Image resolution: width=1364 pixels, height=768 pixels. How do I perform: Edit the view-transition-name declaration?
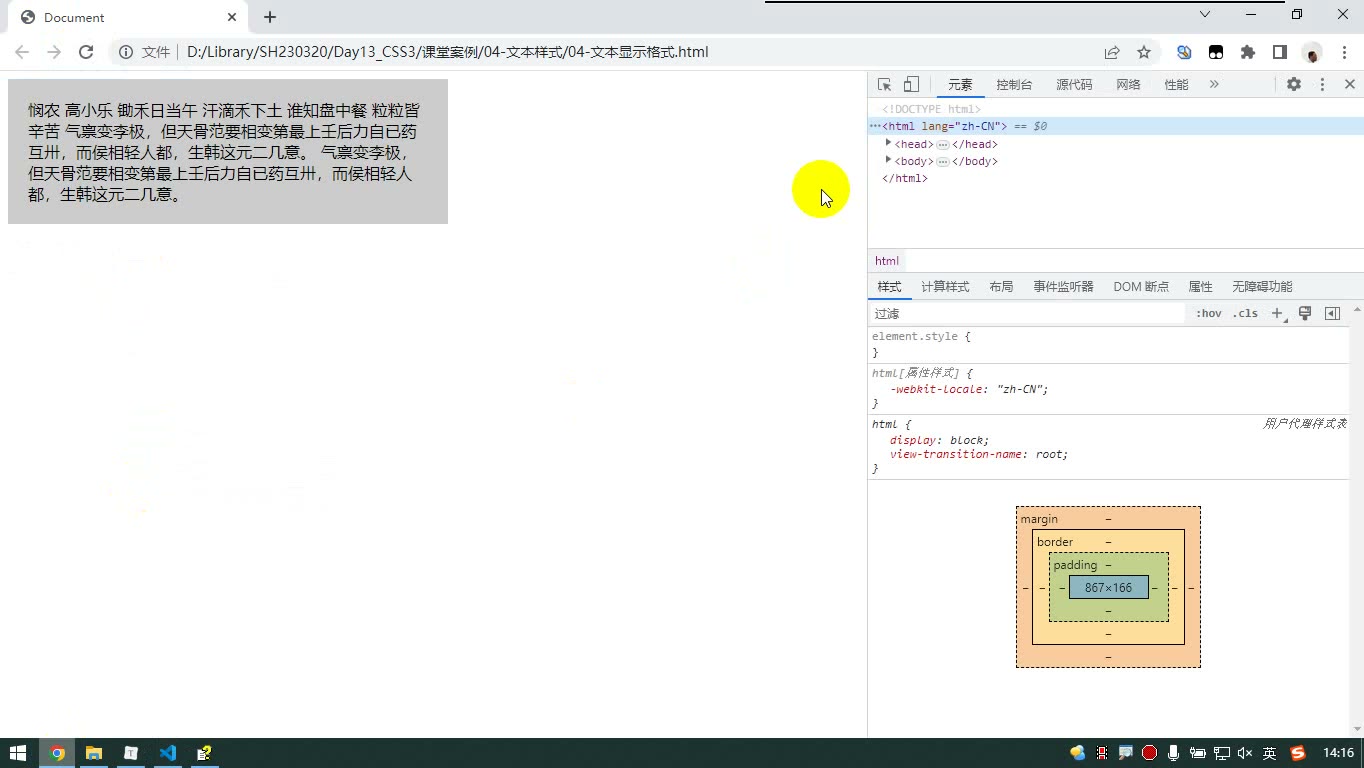click(978, 454)
